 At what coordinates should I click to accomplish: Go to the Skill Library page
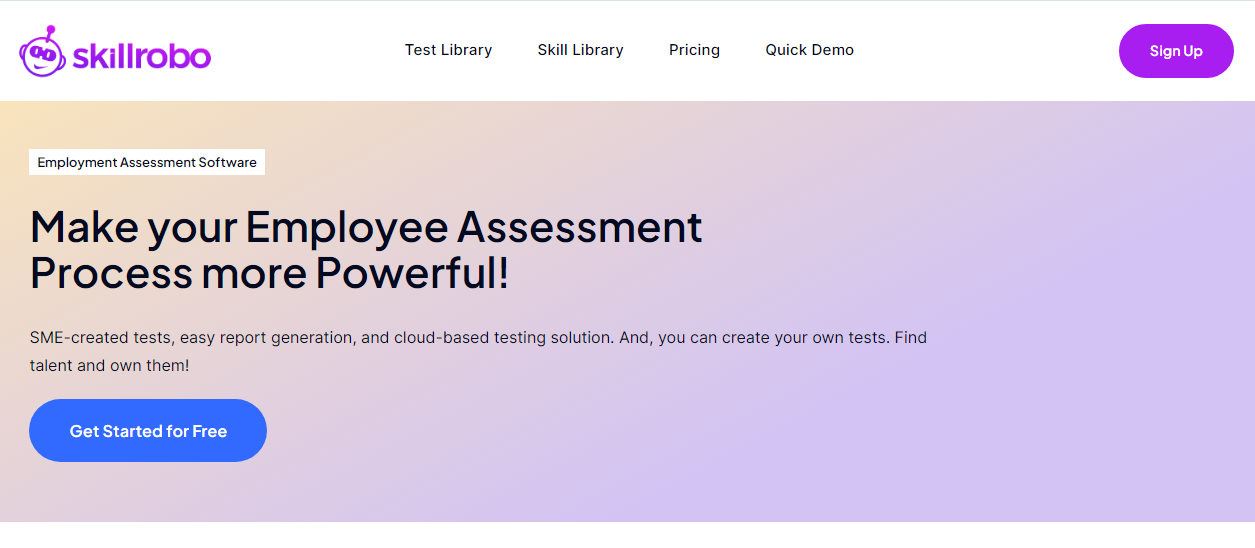580,50
